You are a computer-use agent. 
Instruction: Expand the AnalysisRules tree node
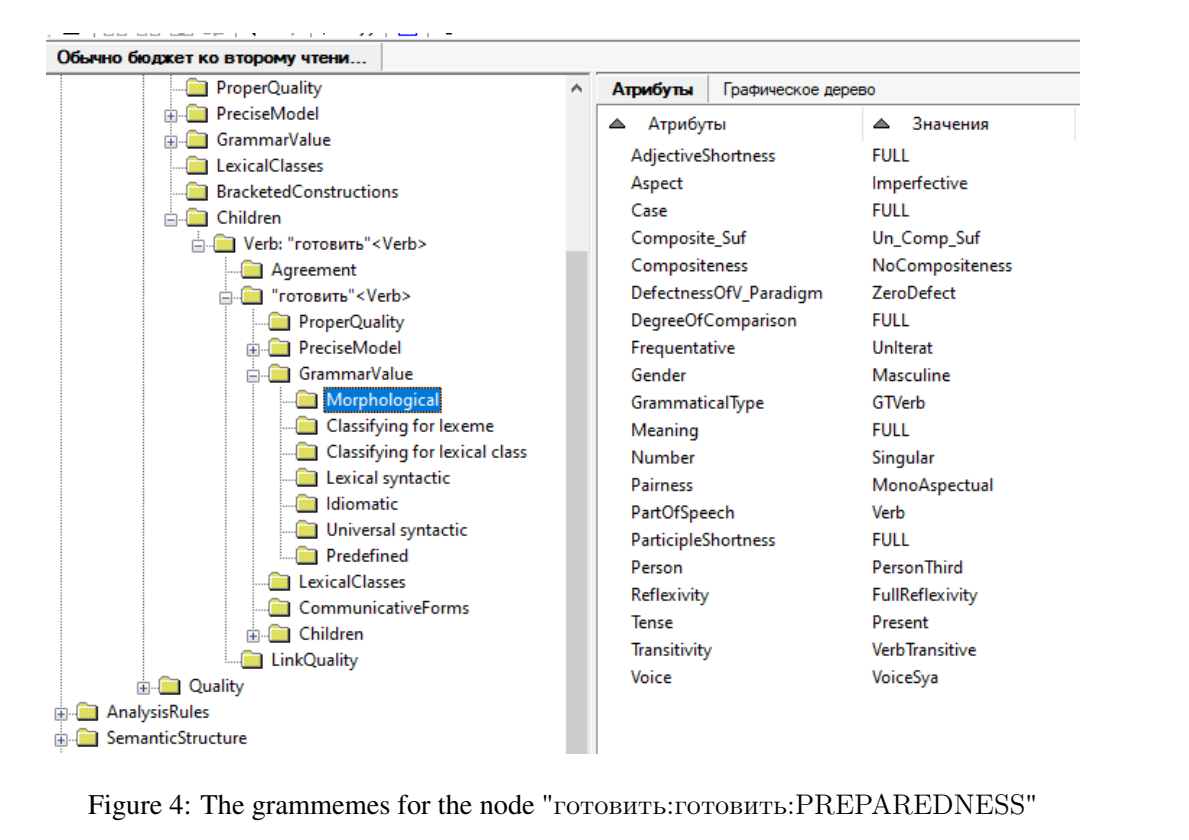[x=61, y=713]
